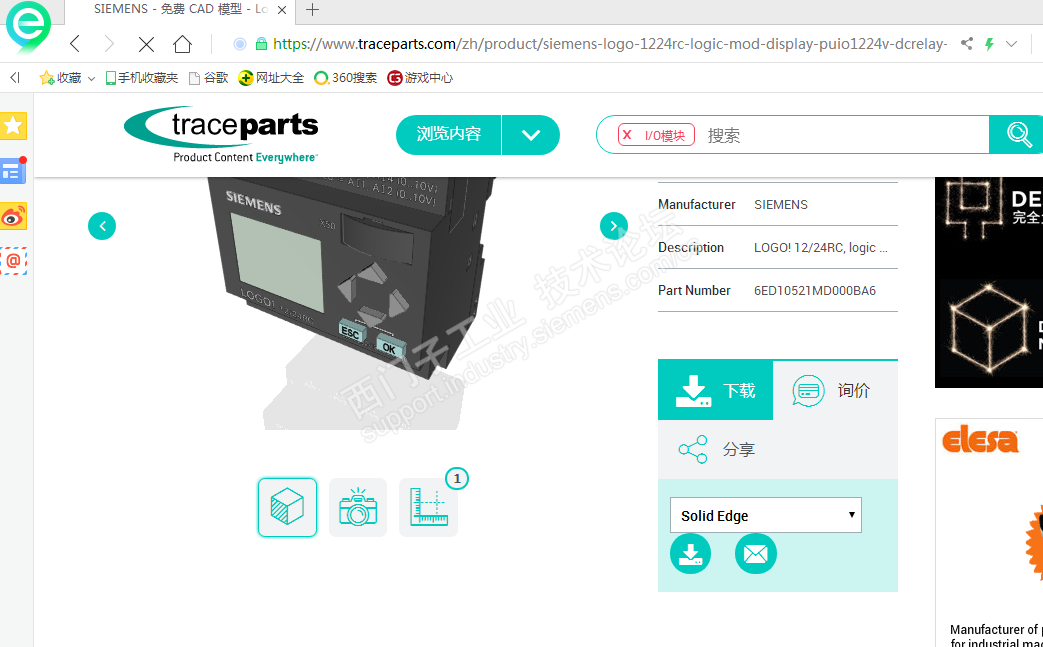Collapse the bookmarks bar sidebar toggle
Image resolution: width=1043 pixels, height=647 pixels.
(15, 78)
